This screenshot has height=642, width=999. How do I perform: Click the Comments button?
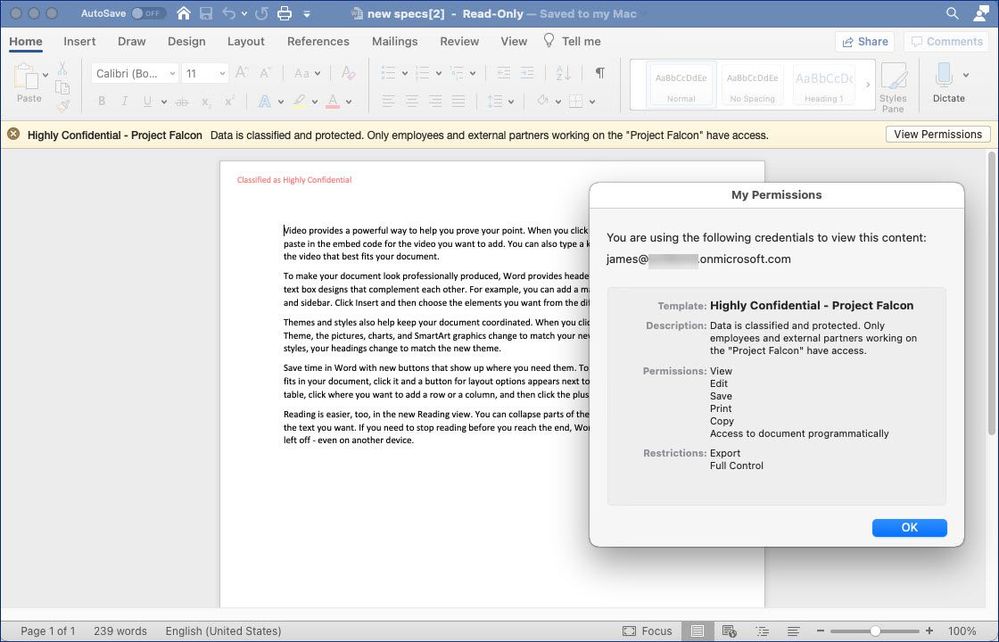pyautogui.click(x=947, y=41)
